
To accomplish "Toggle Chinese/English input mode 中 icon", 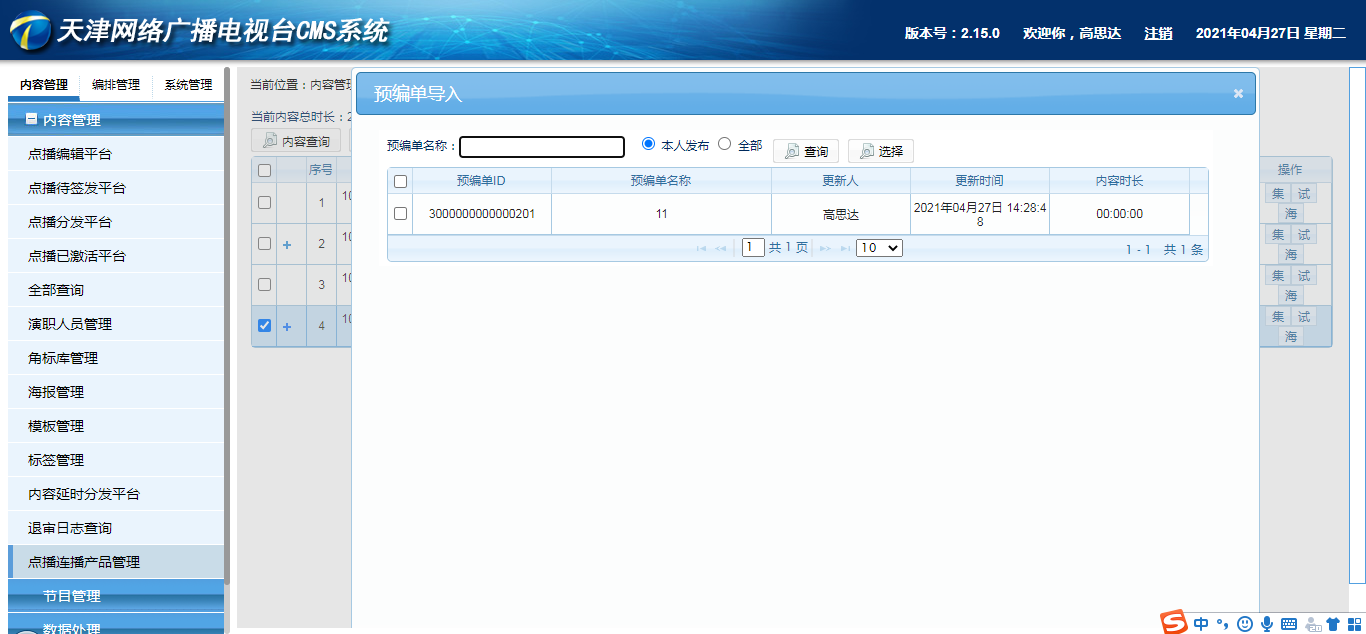I will tap(1201, 624).
